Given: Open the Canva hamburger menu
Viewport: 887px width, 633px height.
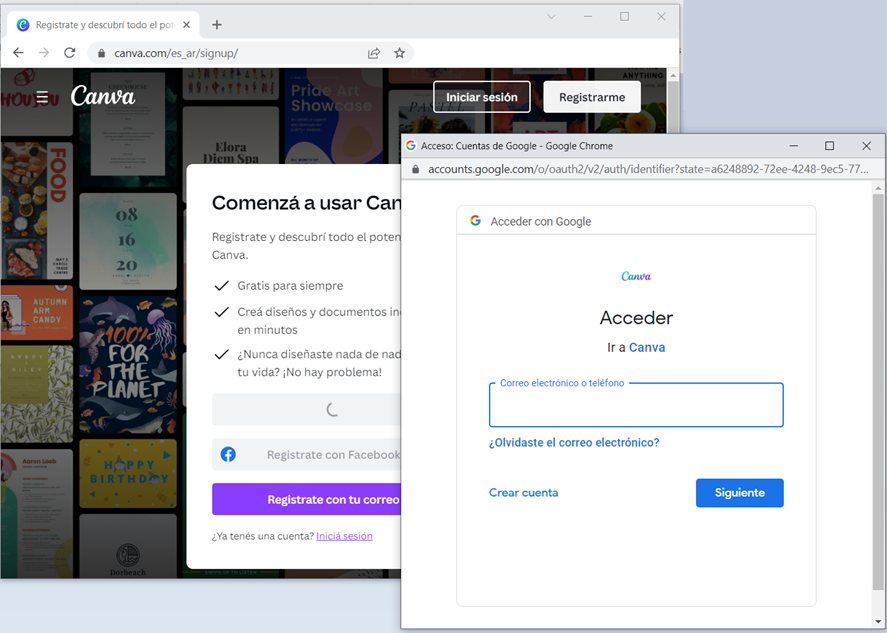Looking at the screenshot, I should click(x=42, y=97).
